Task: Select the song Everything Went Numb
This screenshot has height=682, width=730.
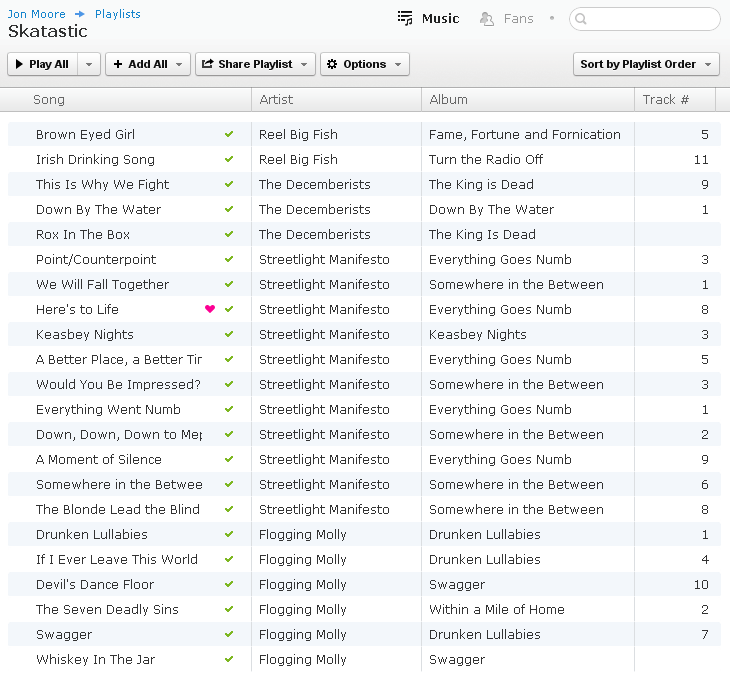Action: tap(108, 410)
